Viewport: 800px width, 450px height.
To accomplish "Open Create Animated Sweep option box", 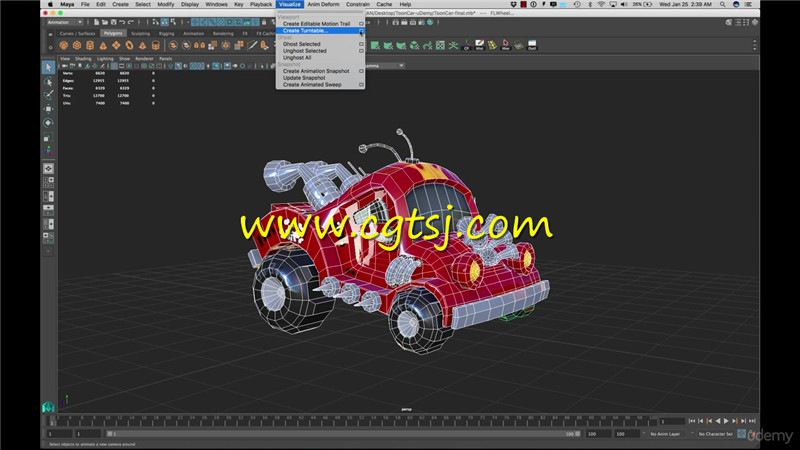I will (x=361, y=85).
